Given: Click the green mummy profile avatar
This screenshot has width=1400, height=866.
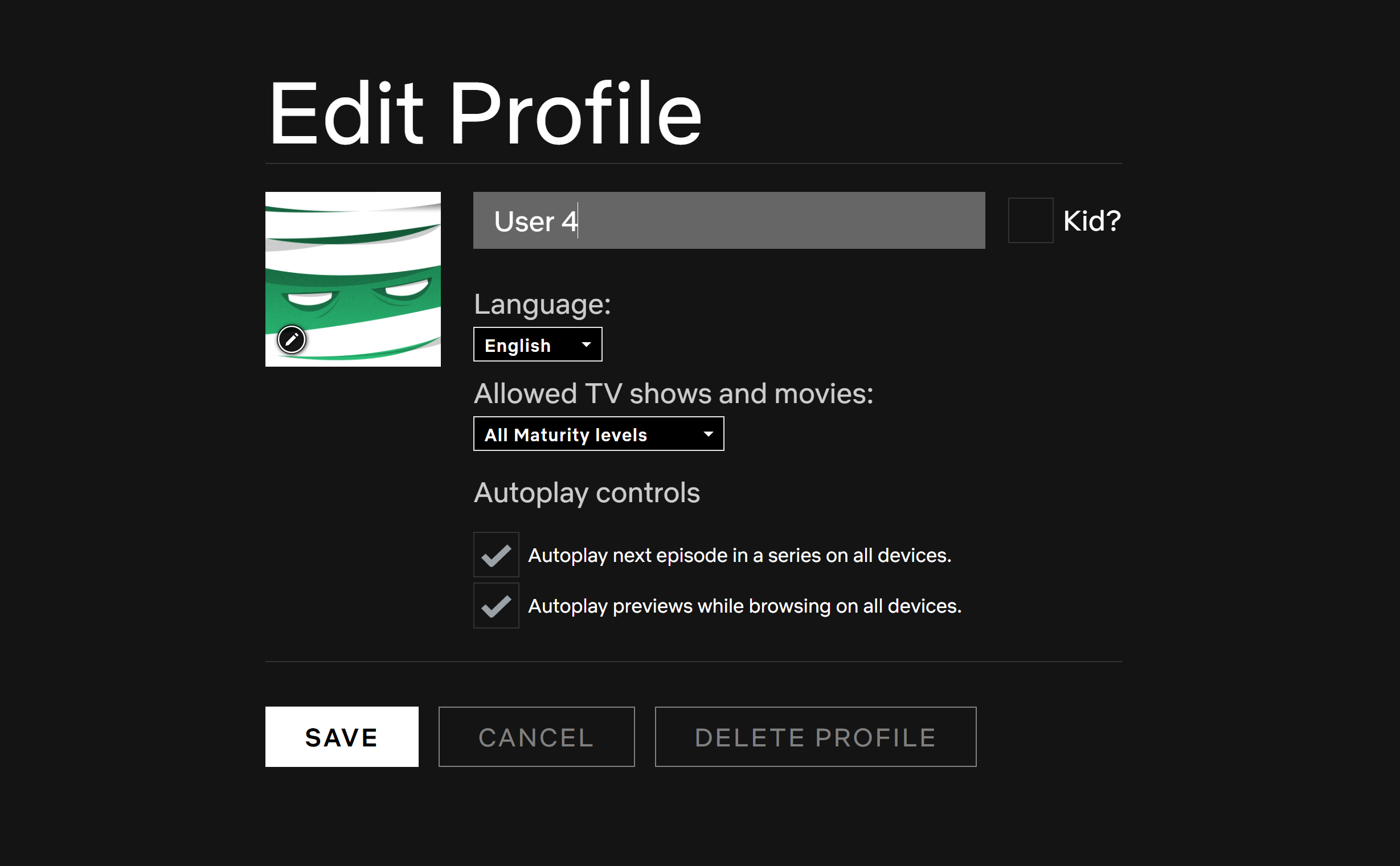Looking at the screenshot, I should coord(353,269).
